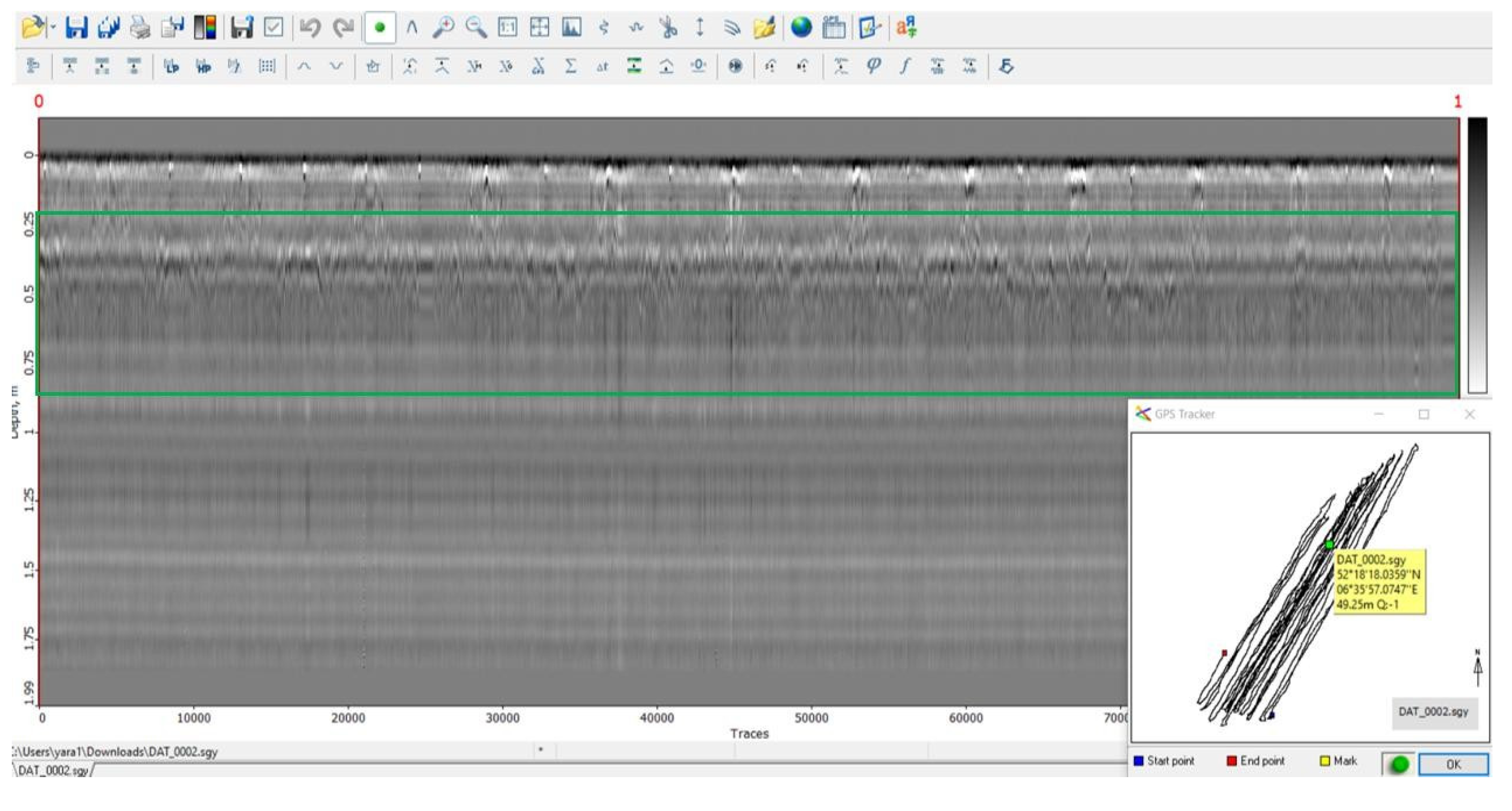Screen dimensions: 1512x811
Task: Click the GPS table icon
Action: point(834,28)
